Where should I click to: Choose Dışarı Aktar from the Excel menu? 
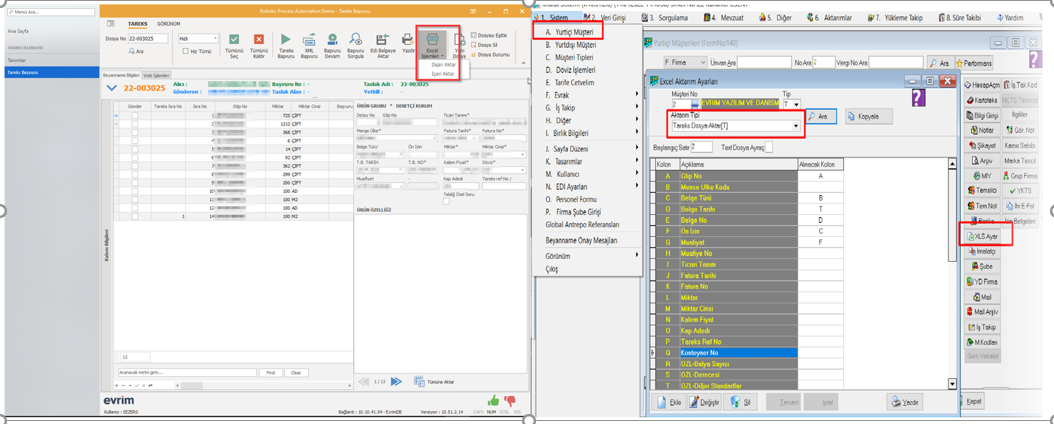point(444,65)
